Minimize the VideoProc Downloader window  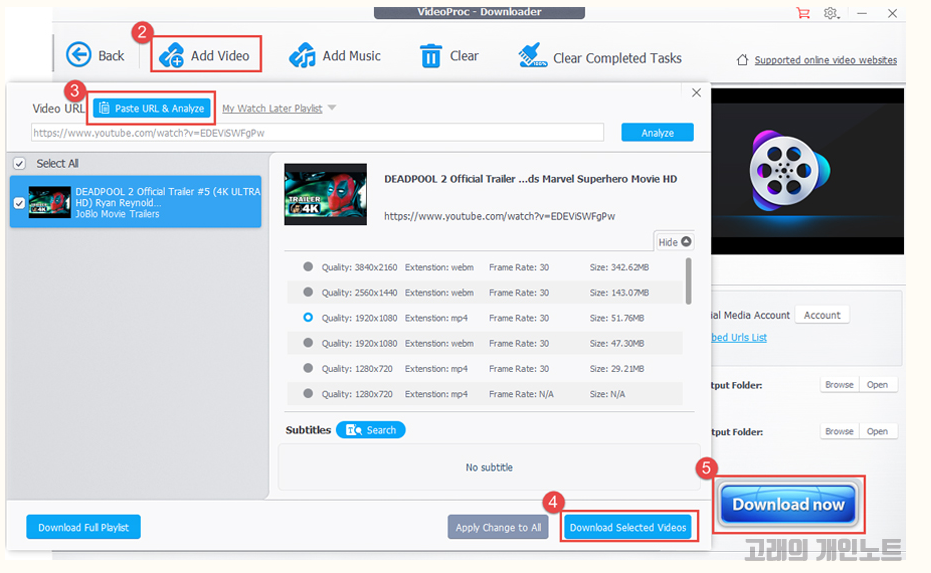point(862,13)
